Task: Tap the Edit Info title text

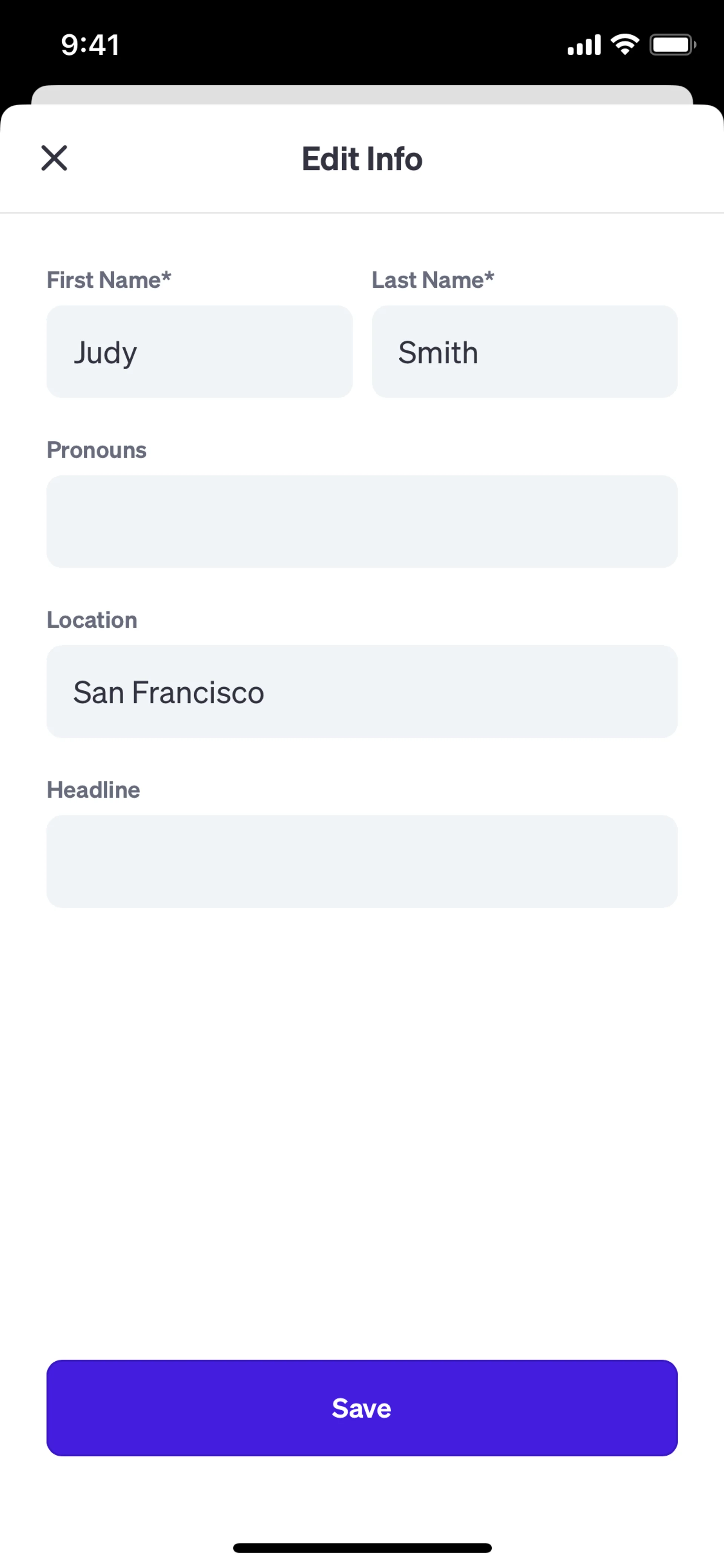Action: [x=362, y=159]
